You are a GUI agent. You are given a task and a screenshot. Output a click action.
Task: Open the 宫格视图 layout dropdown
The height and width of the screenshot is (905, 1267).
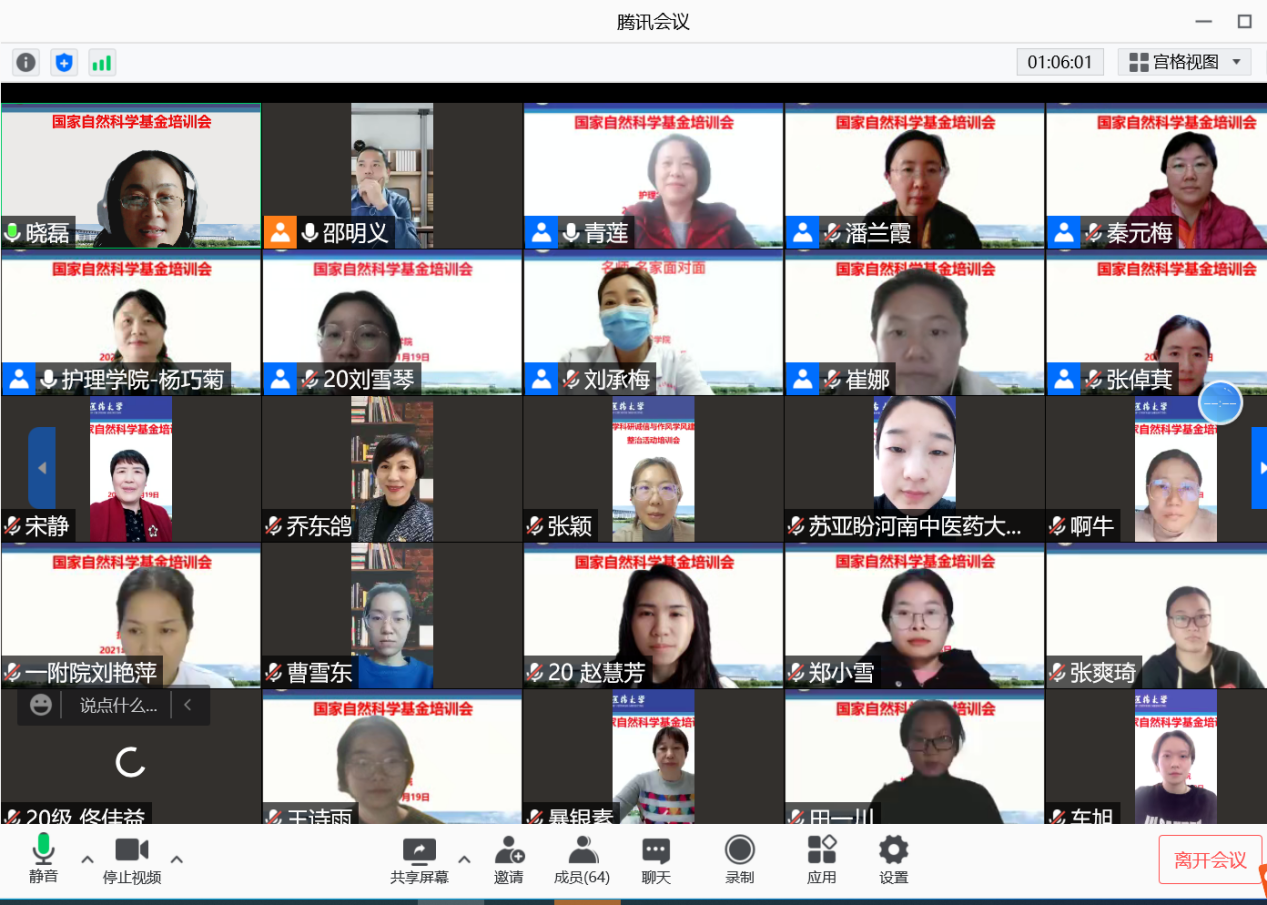[x=1185, y=62]
